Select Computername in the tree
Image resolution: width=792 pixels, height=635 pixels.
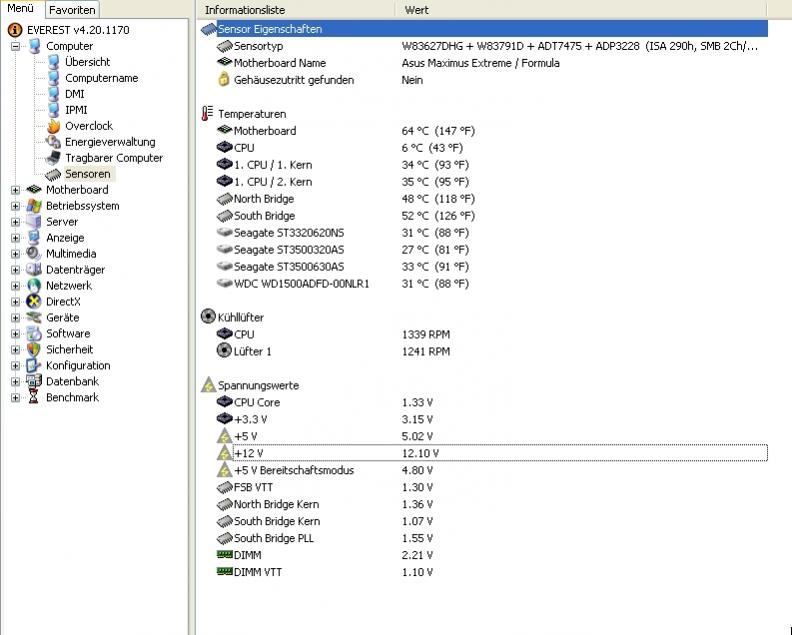coord(101,78)
